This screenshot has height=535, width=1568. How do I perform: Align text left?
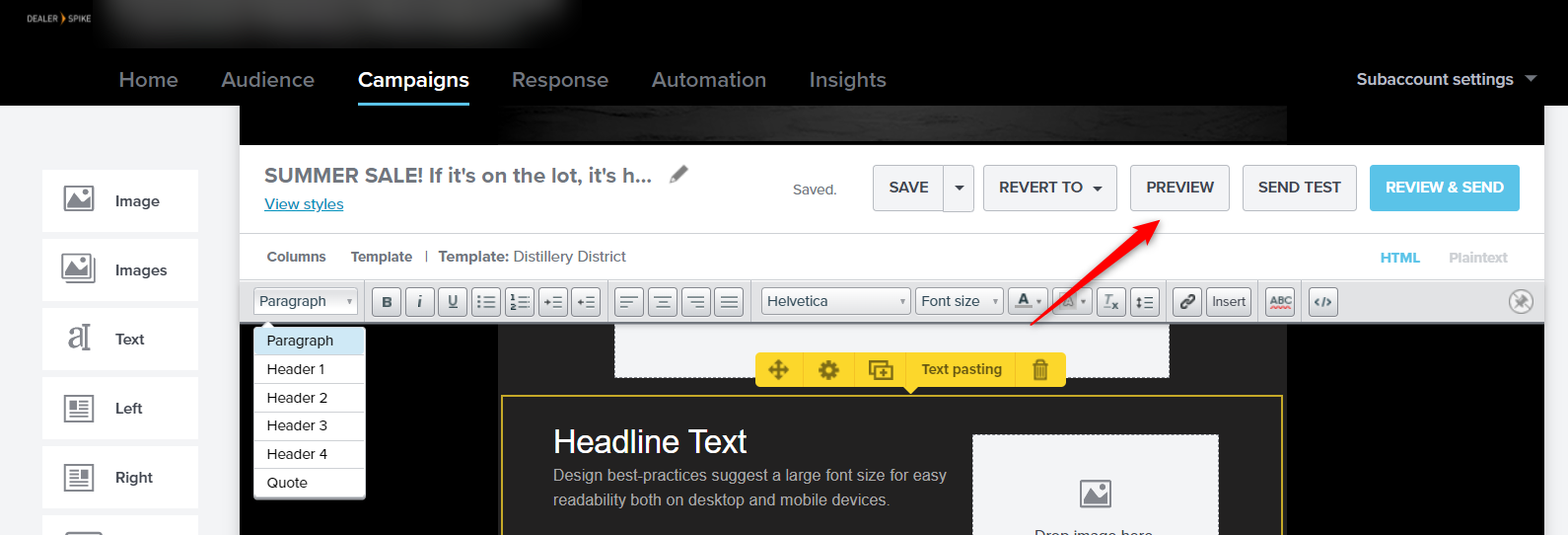coord(629,302)
